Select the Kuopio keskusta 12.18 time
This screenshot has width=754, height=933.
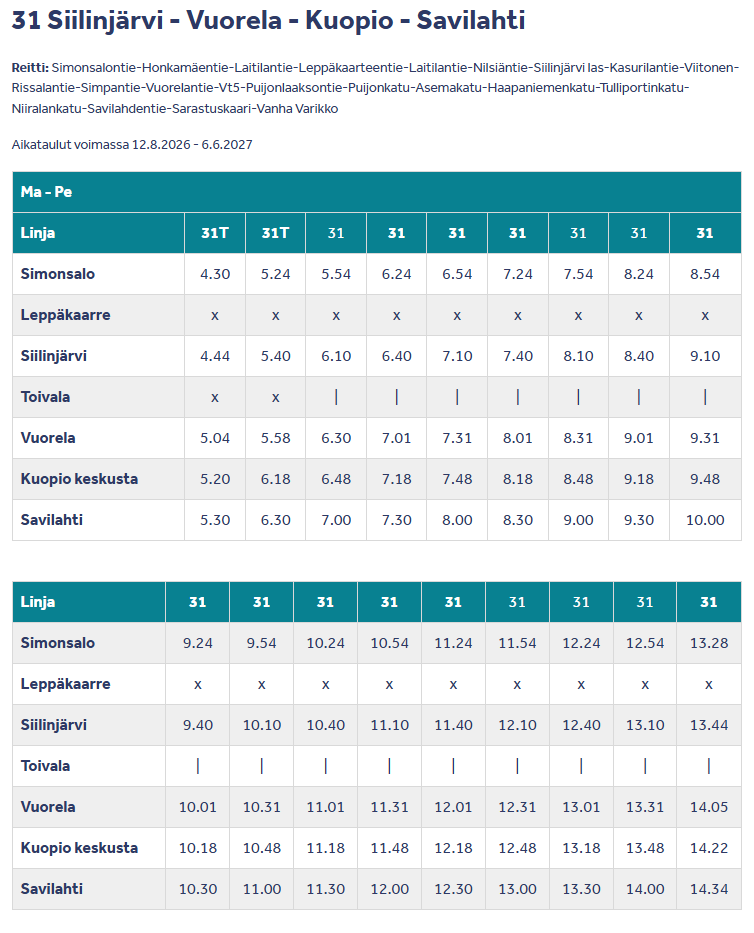coord(453,848)
